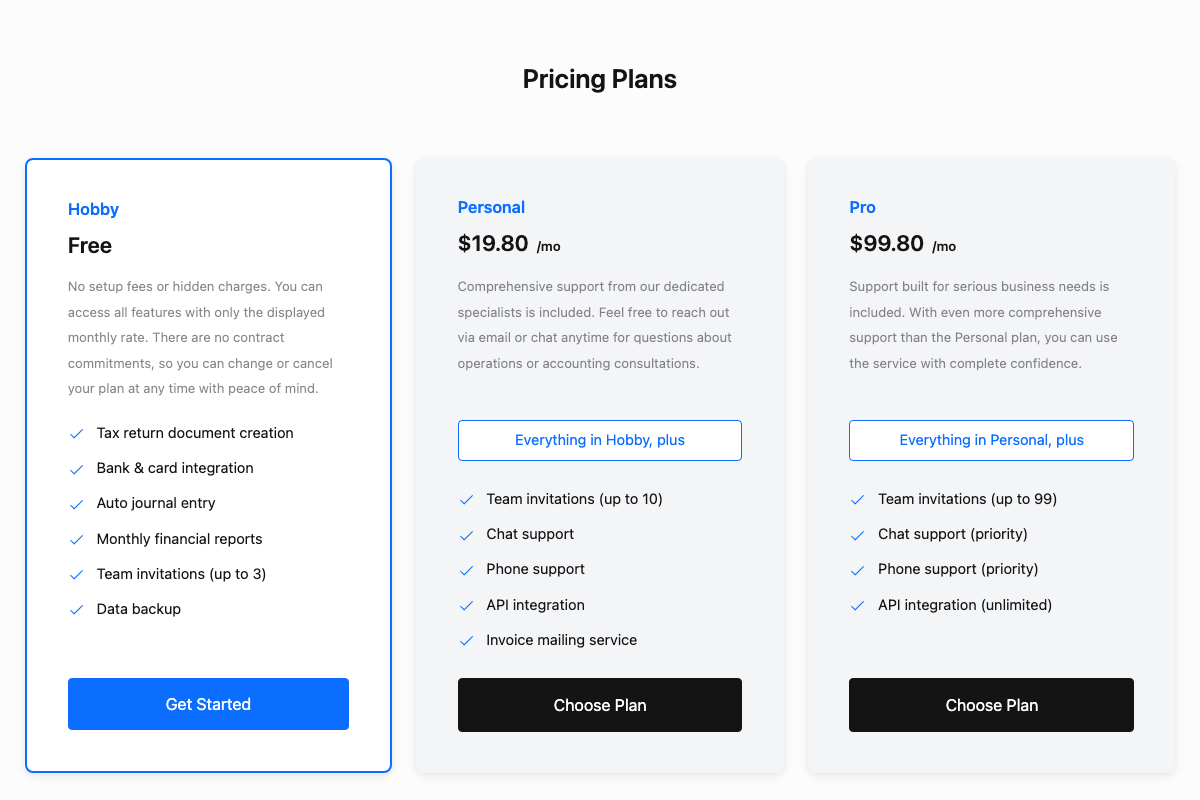Click checkmark beside Data backup
Viewport: 1200px width, 800px height.
click(76, 610)
